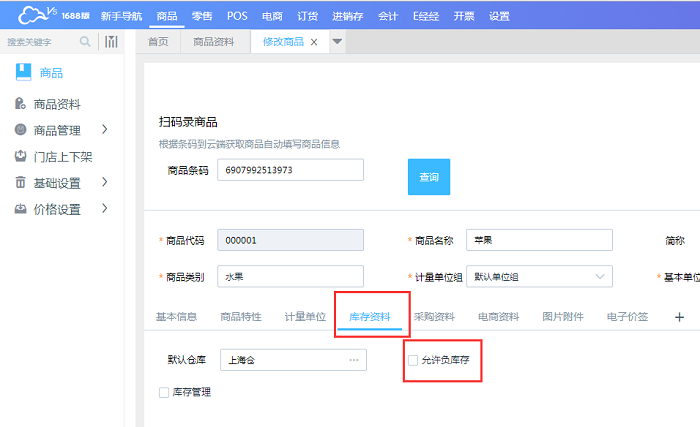
Task: Click the blue 查询 button
Action: click(428, 176)
